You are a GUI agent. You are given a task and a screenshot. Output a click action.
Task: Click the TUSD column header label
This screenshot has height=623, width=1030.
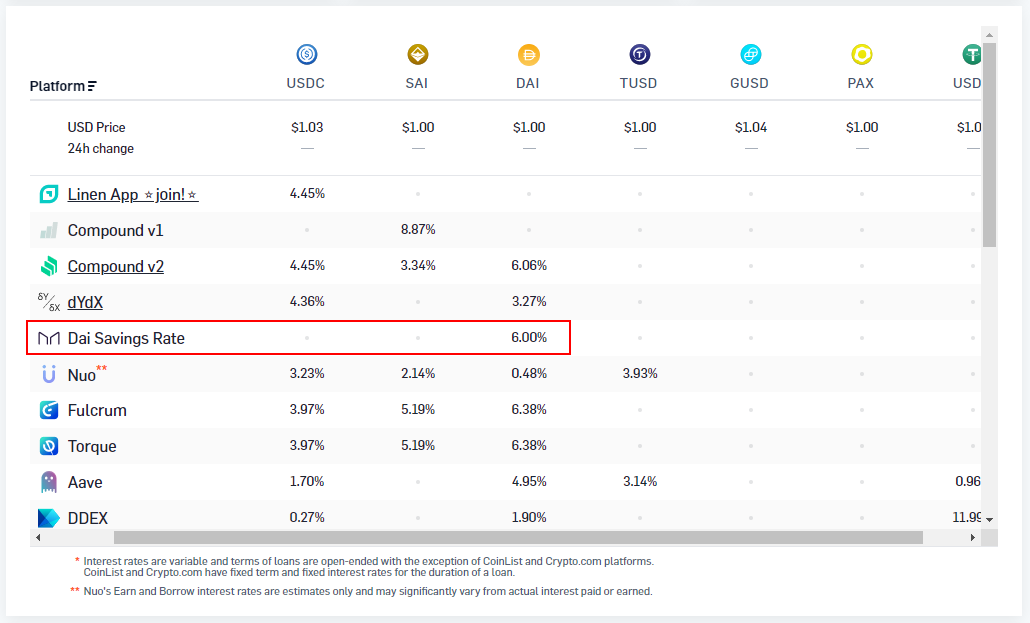point(638,83)
